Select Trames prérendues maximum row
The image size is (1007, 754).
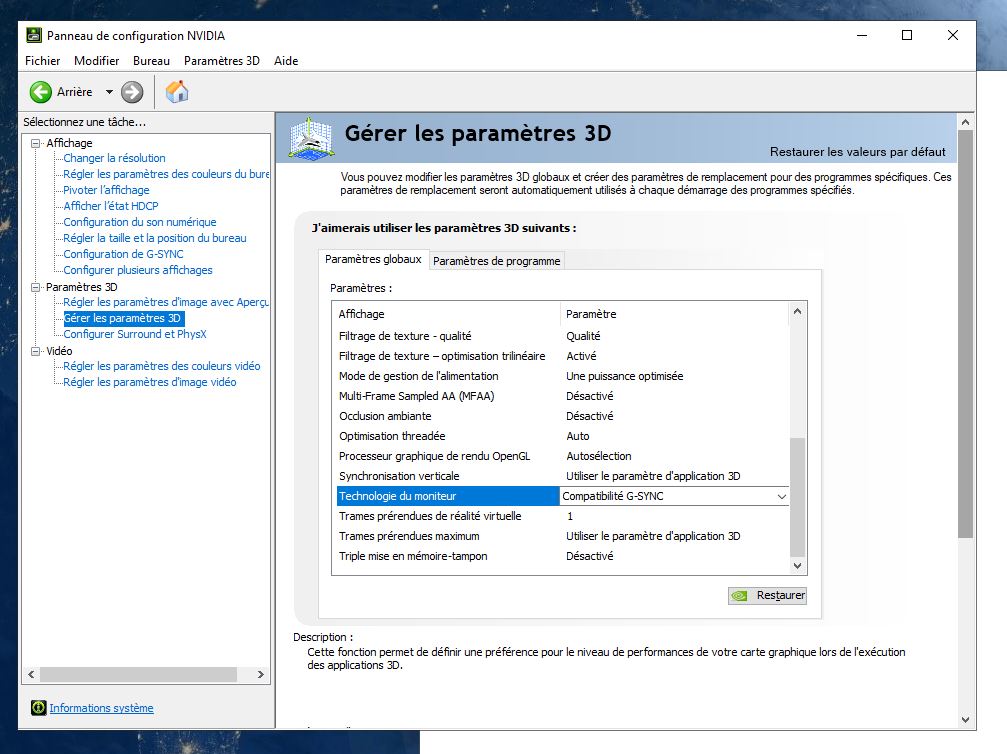(x=563, y=536)
